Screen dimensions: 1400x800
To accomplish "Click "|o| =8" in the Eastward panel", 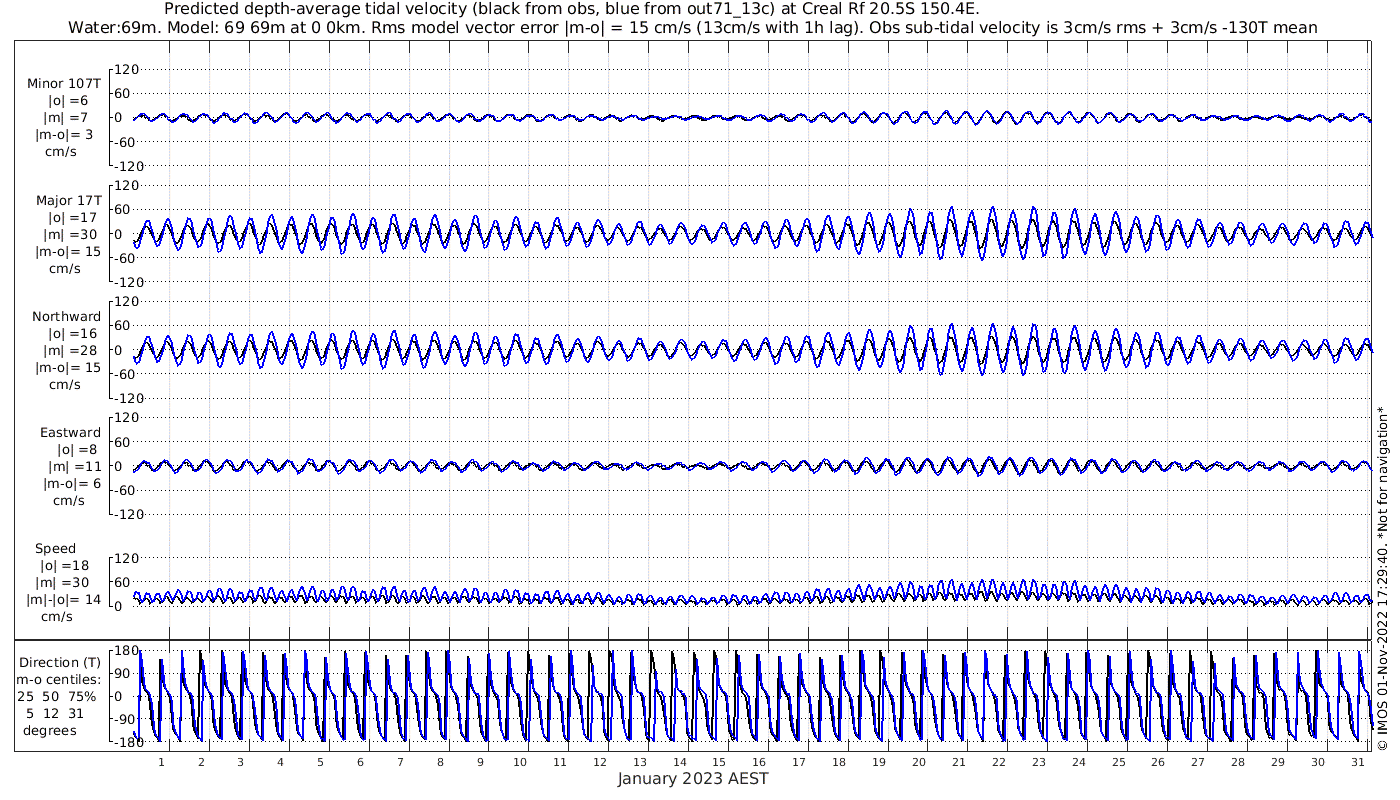I will click(76, 450).
